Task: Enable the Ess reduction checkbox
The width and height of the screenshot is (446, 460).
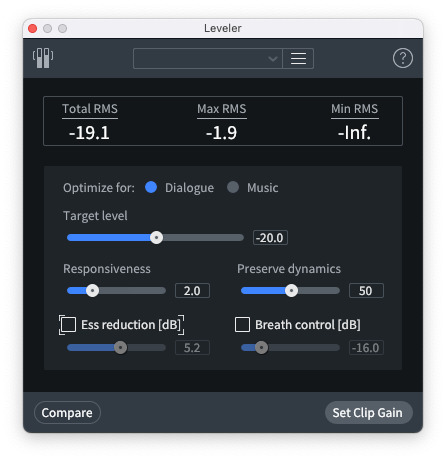Action: point(68,325)
